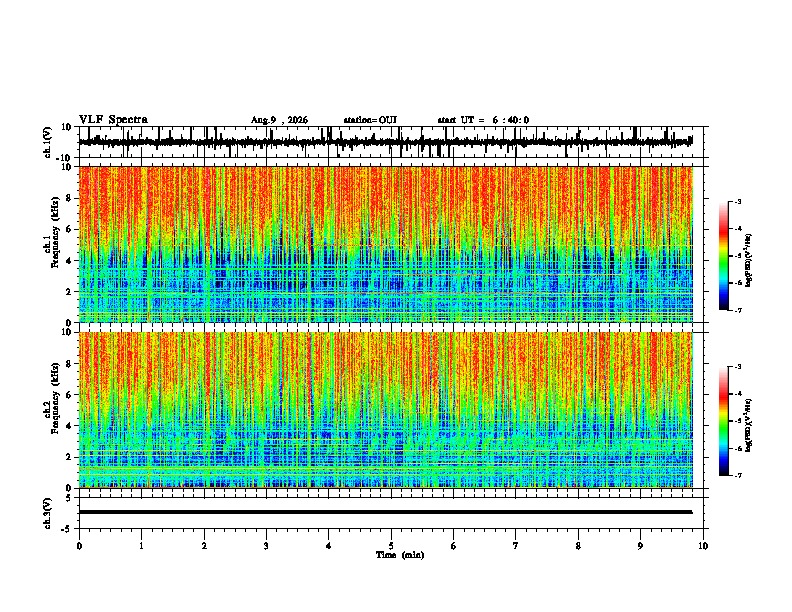792x612 pixels.
Task: Click the ch.1 voltage waveform trace
Action: tap(385, 142)
